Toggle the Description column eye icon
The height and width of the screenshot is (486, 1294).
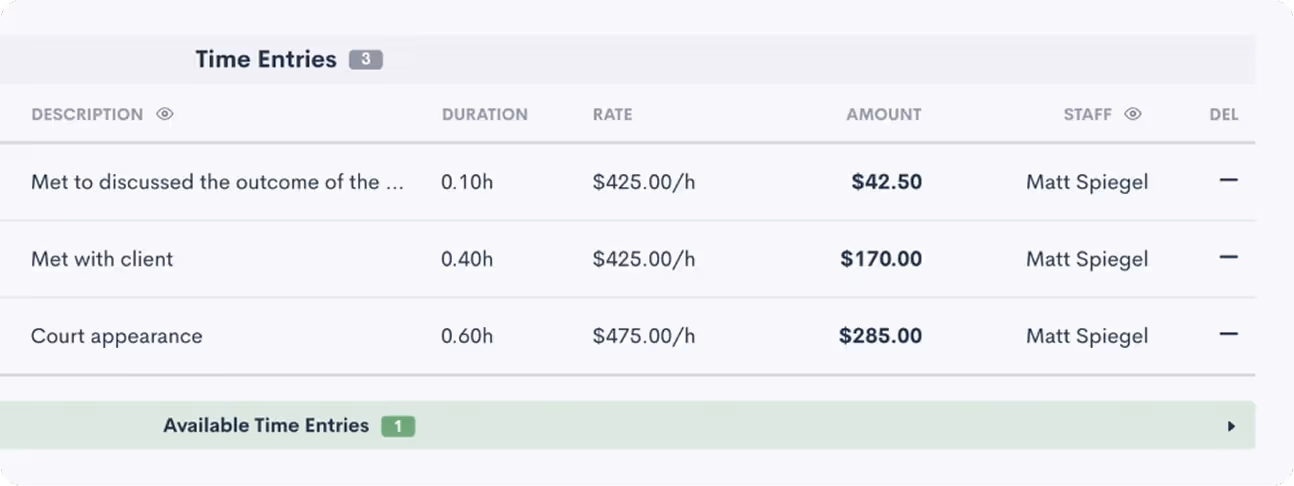click(165, 114)
